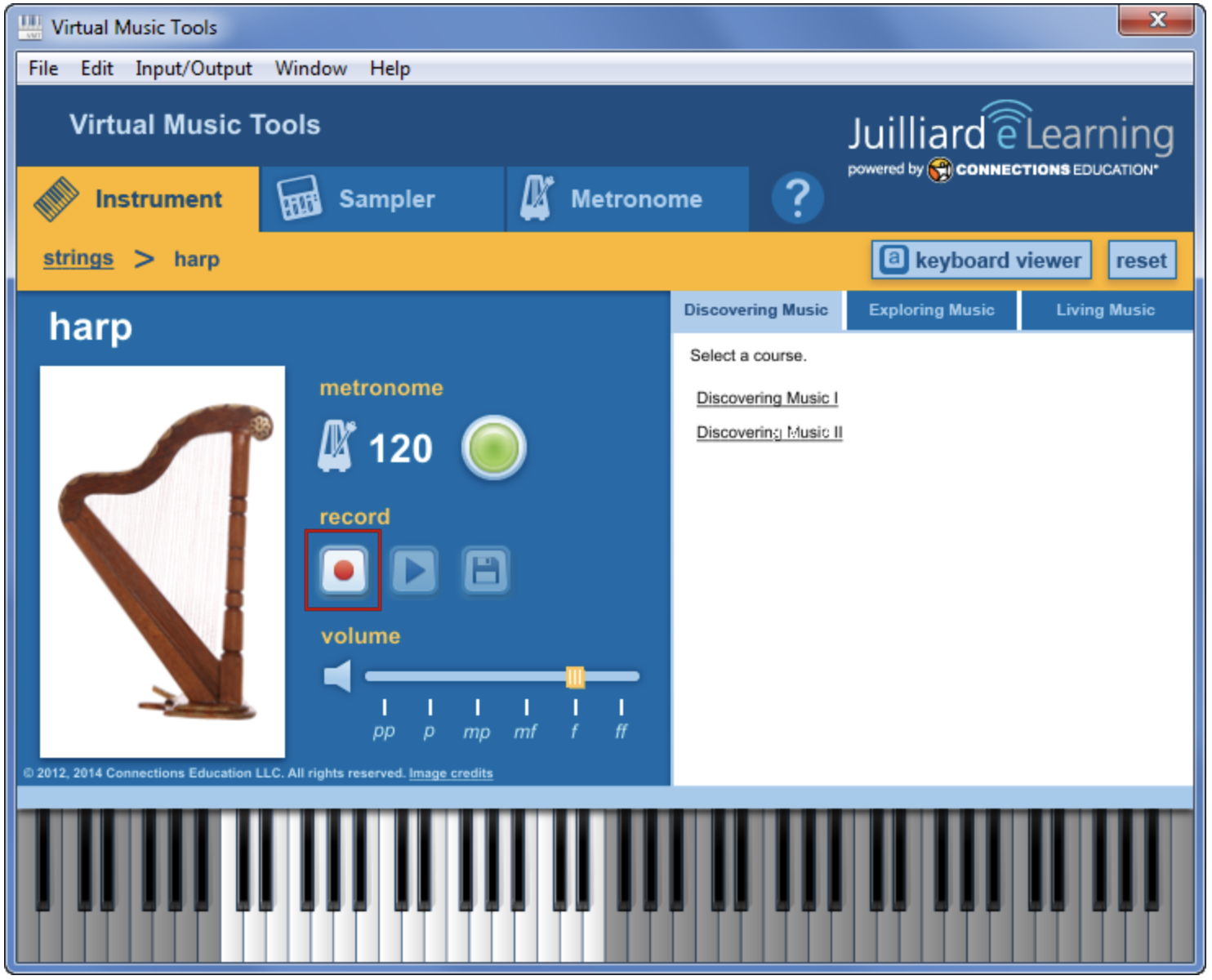Viewport: 1212px width, 980px height.
Task: Go back to strings category link
Action: click(x=78, y=259)
